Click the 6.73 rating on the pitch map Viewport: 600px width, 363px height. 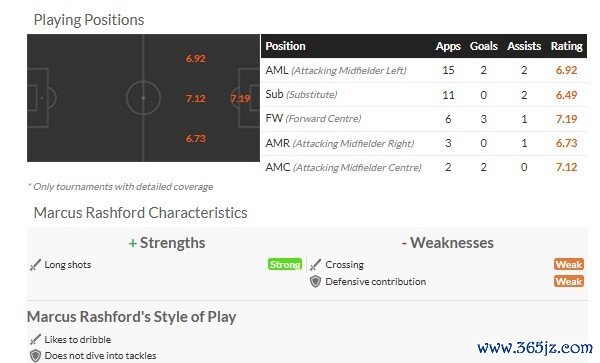196,138
